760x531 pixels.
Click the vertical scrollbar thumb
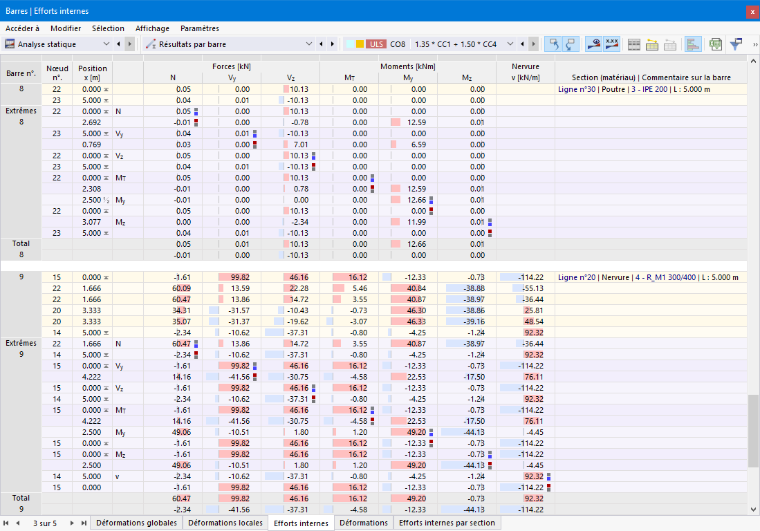[x=753, y=431]
